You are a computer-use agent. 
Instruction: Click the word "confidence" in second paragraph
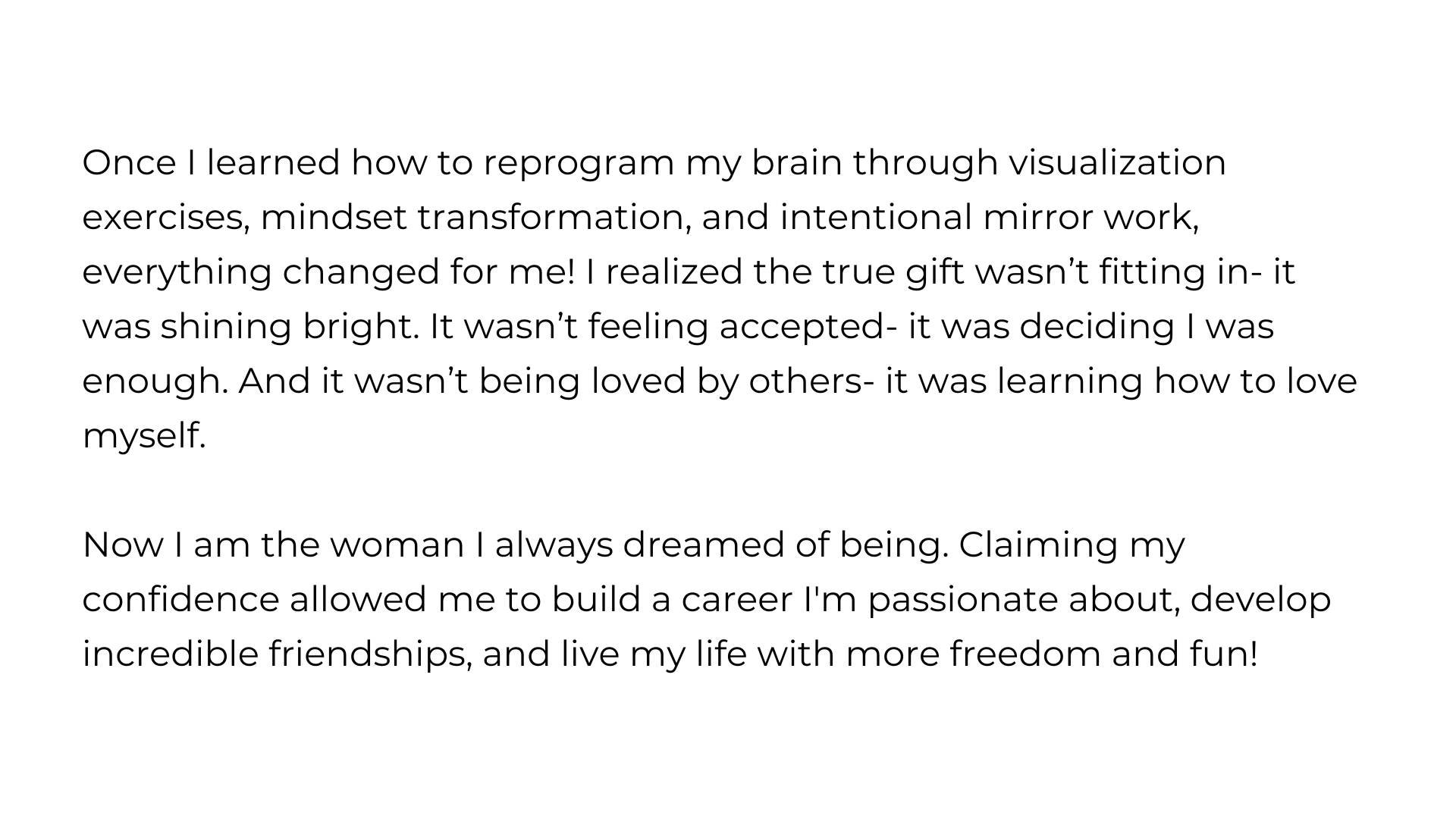(181, 600)
